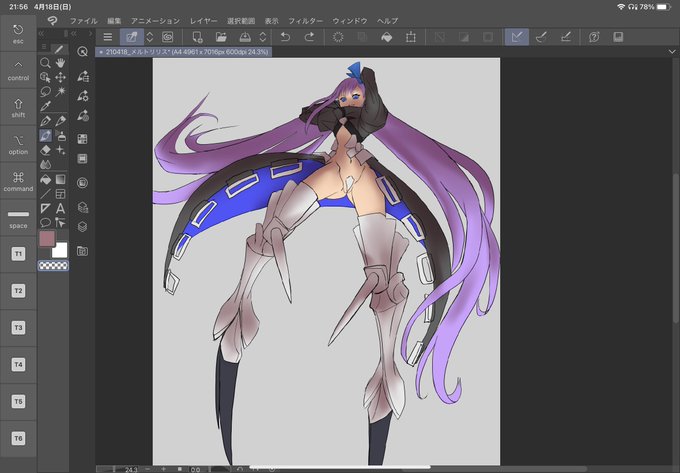Open the ウィンドウ menu
680x473 pixels.
(350, 21)
